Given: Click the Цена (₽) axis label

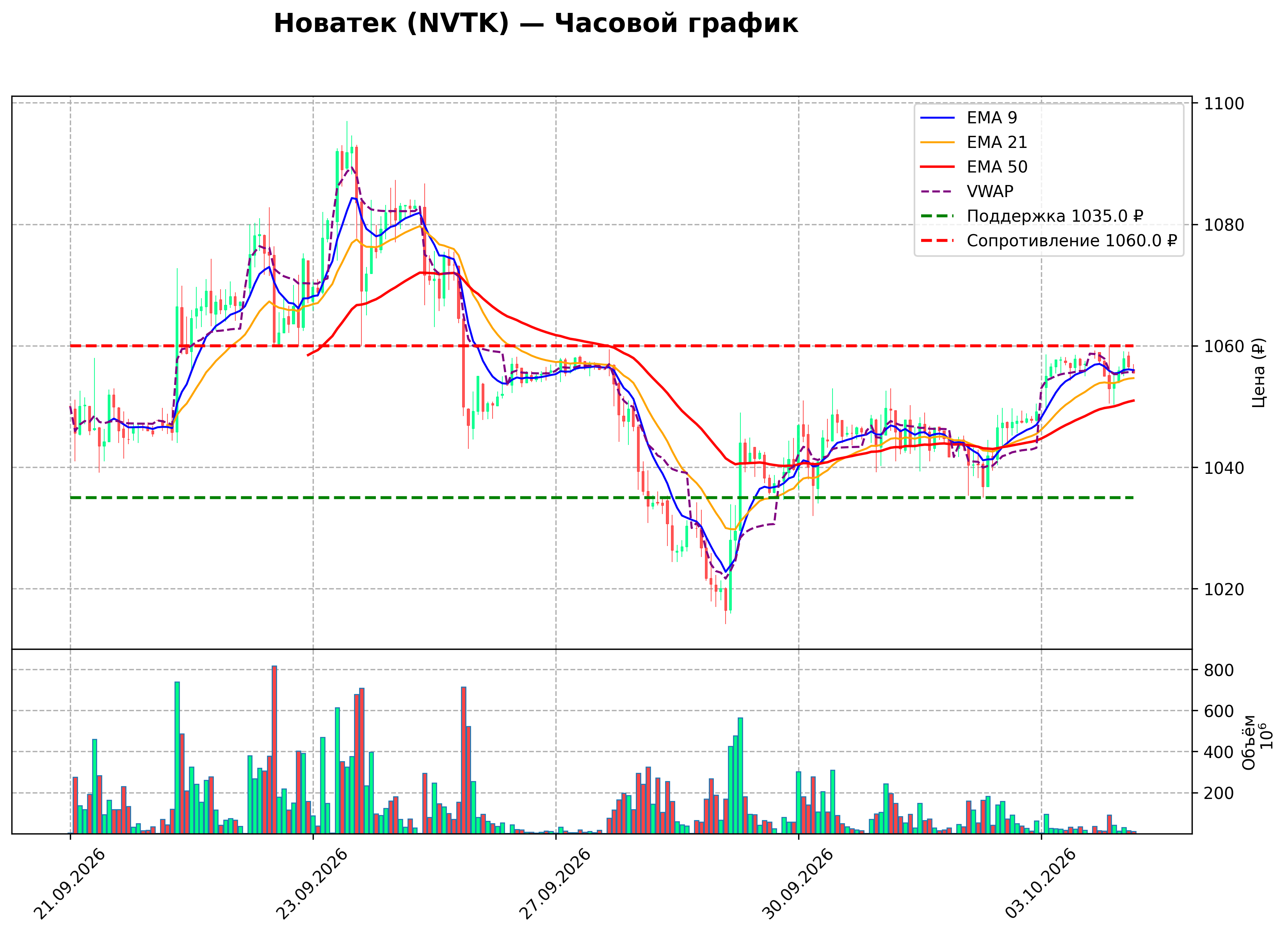Looking at the screenshot, I should click(1258, 373).
